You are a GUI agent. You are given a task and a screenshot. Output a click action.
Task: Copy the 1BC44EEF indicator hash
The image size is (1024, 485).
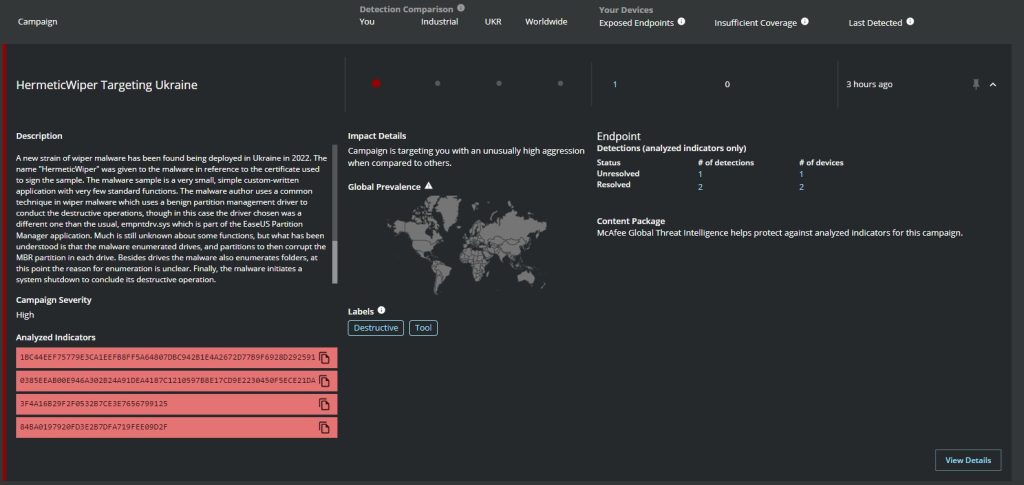(324, 357)
